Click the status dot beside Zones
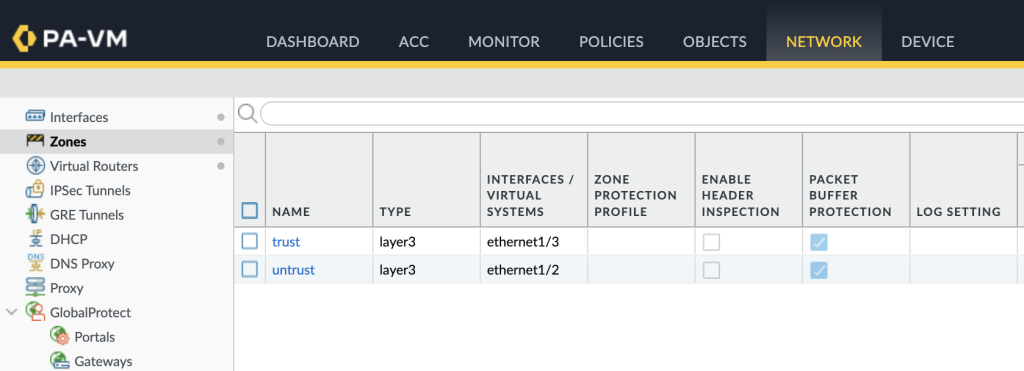Image resolution: width=1024 pixels, height=371 pixels. [221, 142]
